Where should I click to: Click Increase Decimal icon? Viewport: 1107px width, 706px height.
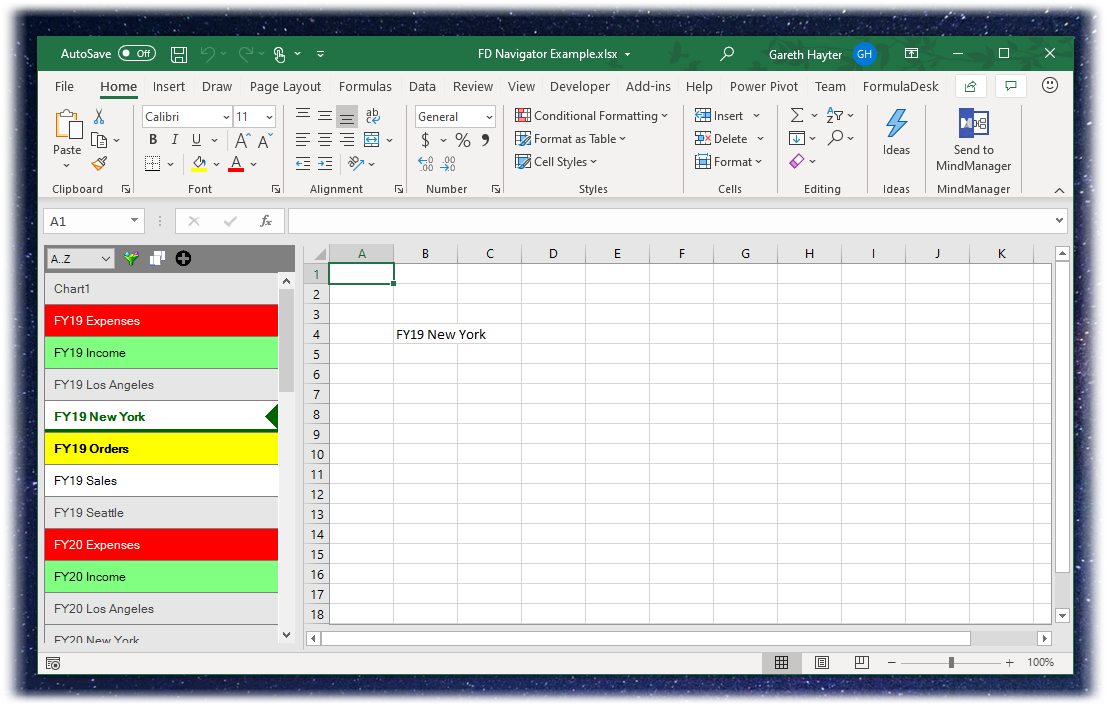point(426,164)
